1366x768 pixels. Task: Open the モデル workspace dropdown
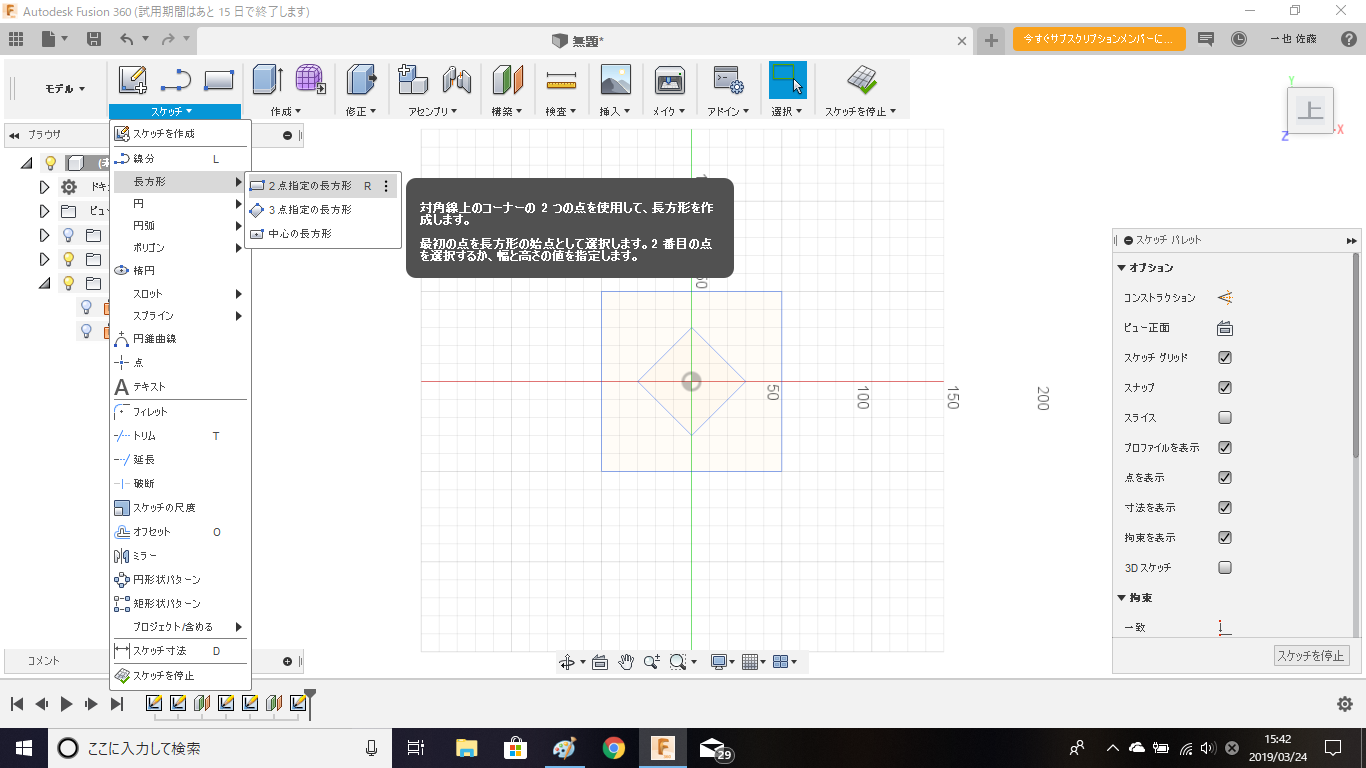click(64, 89)
